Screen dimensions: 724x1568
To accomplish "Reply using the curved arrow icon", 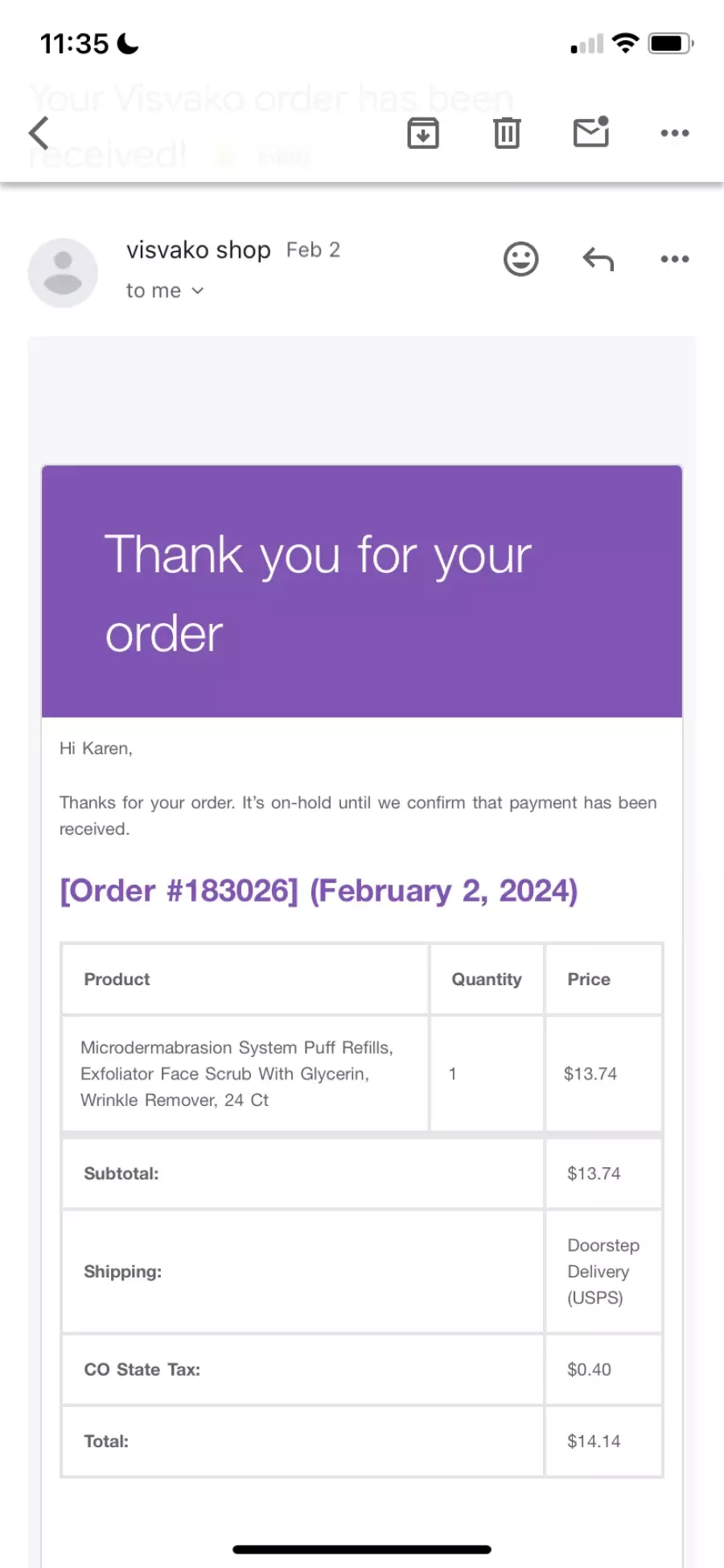I will (598, 259).
